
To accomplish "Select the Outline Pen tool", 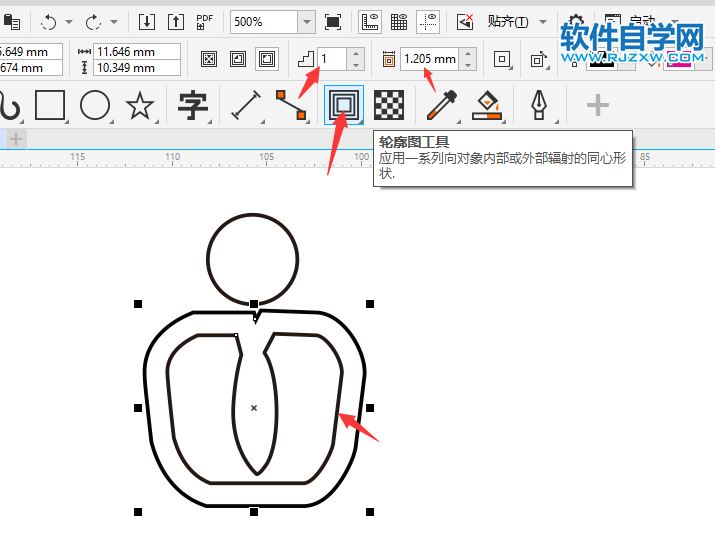I will (x=539, y=105).
